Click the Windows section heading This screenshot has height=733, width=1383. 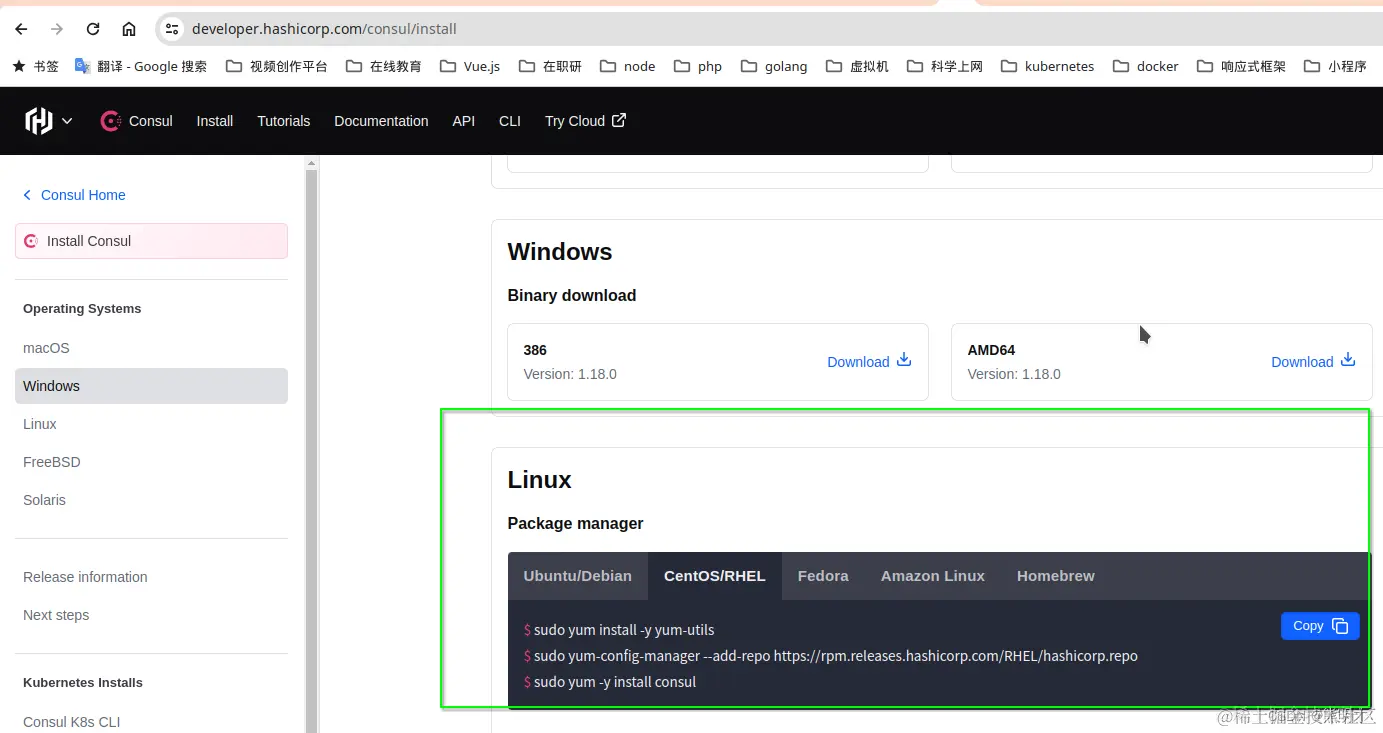[x=560, y=252]
